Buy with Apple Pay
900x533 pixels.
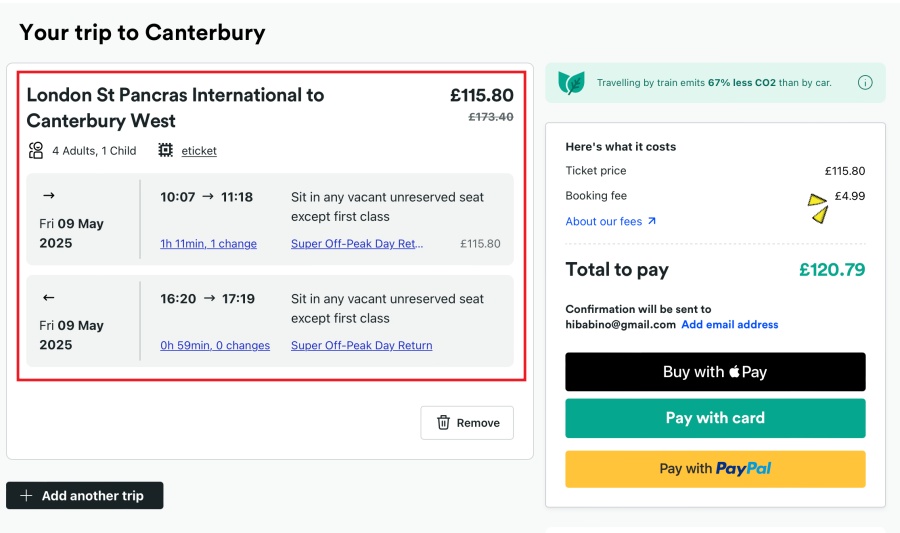(x=715, y=372)
